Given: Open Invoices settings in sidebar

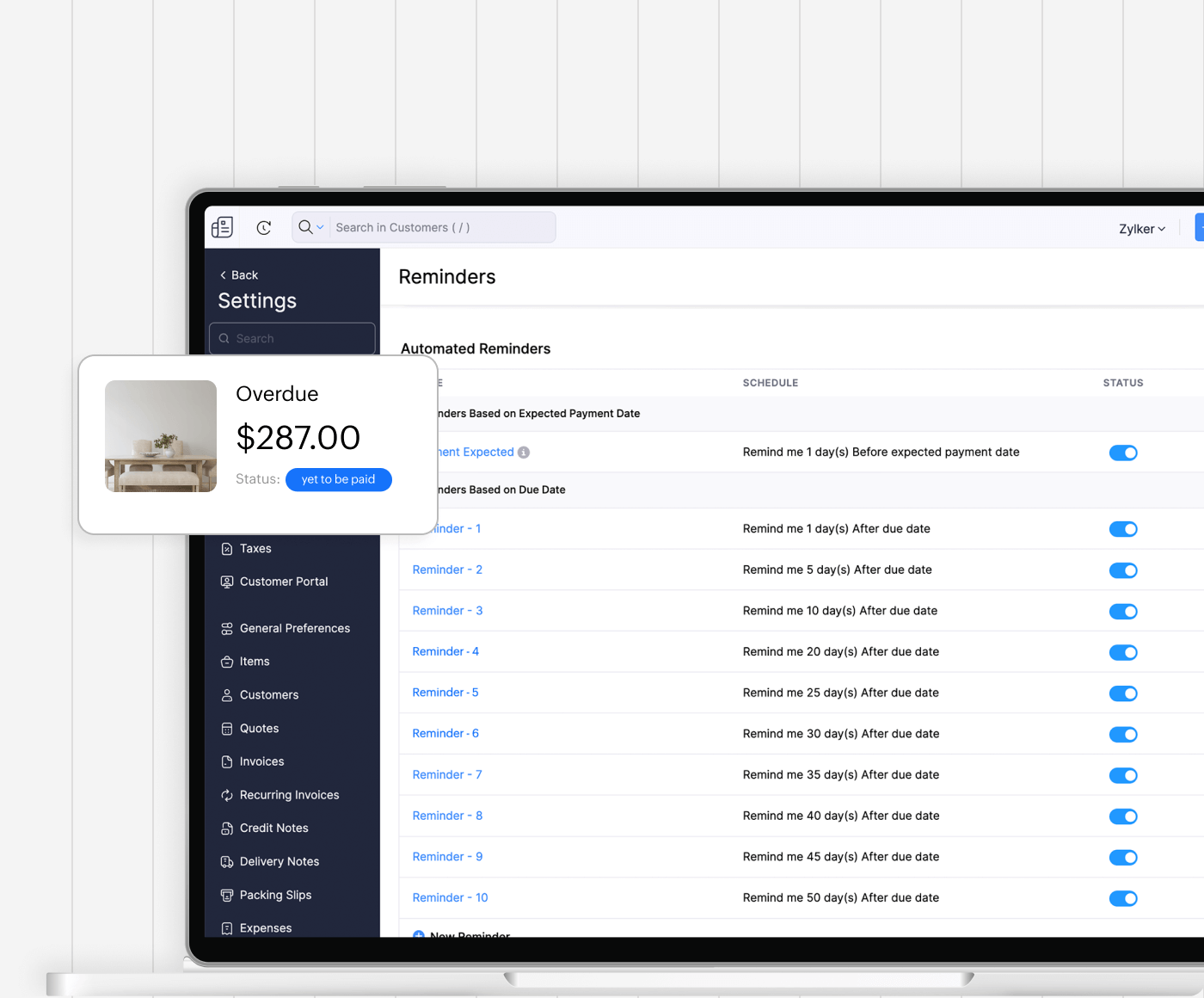Looking at the screenshot, I should pos(261,761).
